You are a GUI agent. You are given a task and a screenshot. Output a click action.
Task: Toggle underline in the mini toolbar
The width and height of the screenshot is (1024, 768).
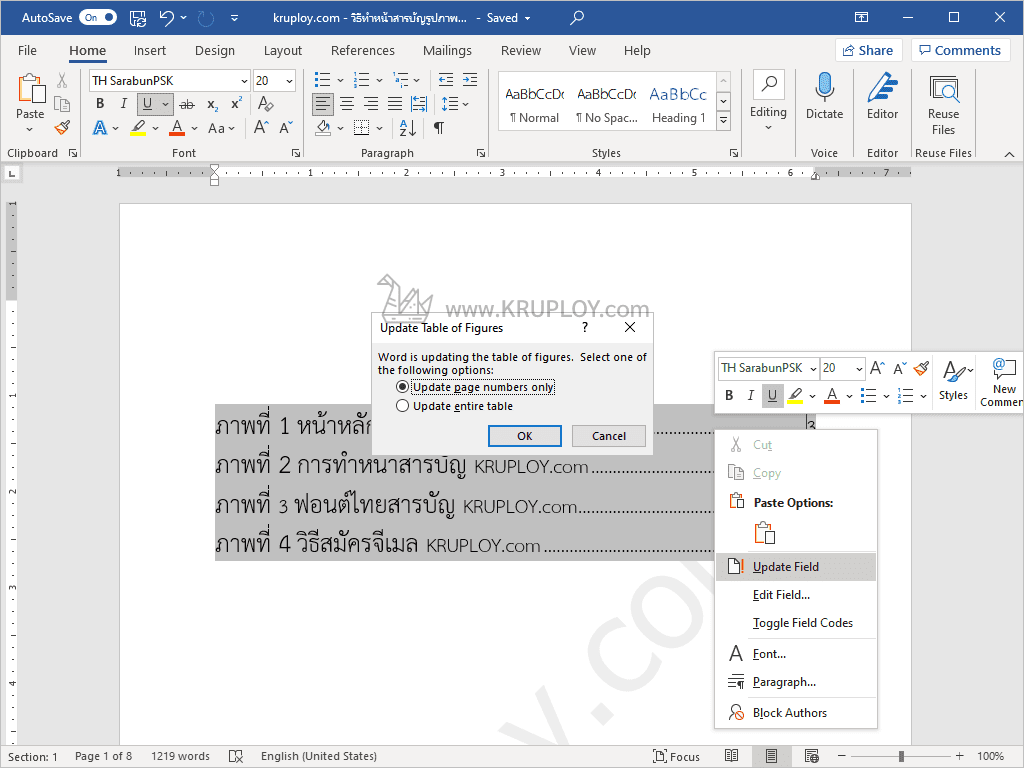click(x=773, y=395)
